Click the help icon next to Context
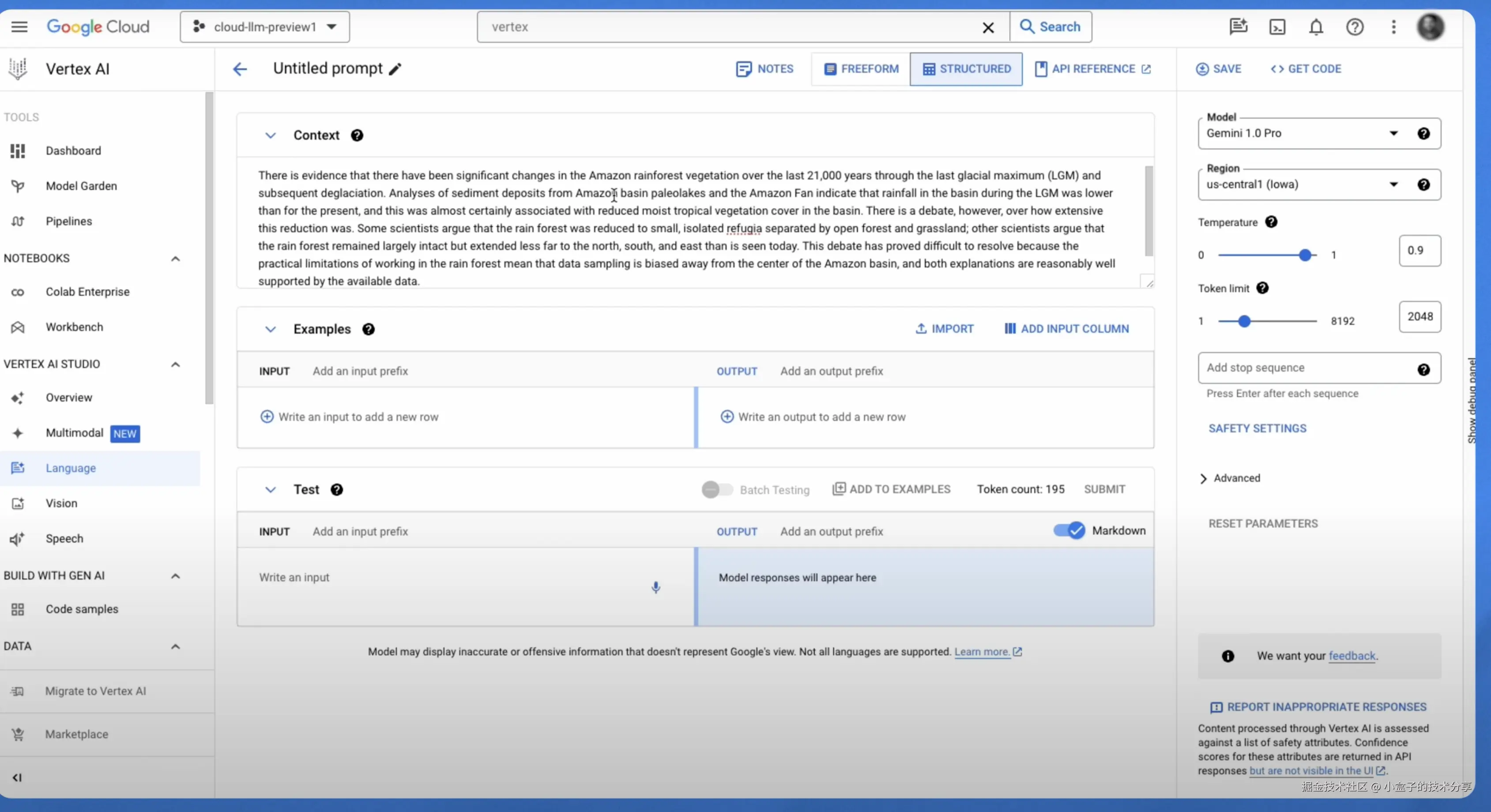The image size is (1491, 812). 357,135
